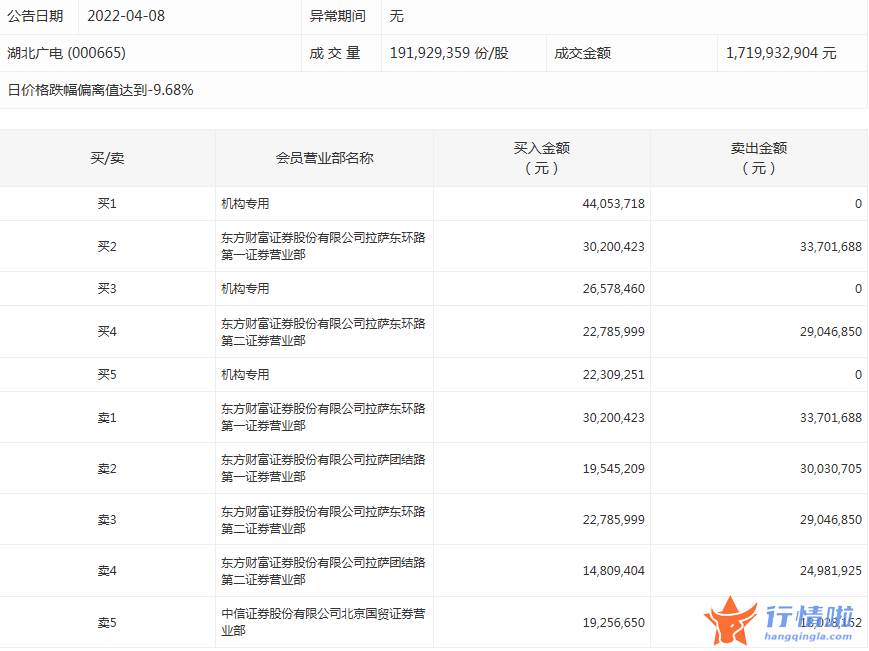
Task: Select sell amount 30,030,705
Action: [831, 469]
